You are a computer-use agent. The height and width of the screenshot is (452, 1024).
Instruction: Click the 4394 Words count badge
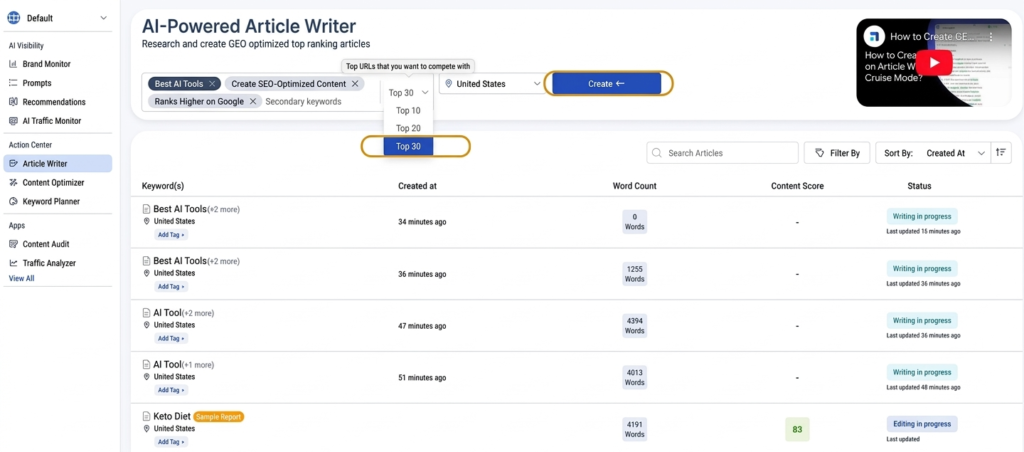[635, 325]
